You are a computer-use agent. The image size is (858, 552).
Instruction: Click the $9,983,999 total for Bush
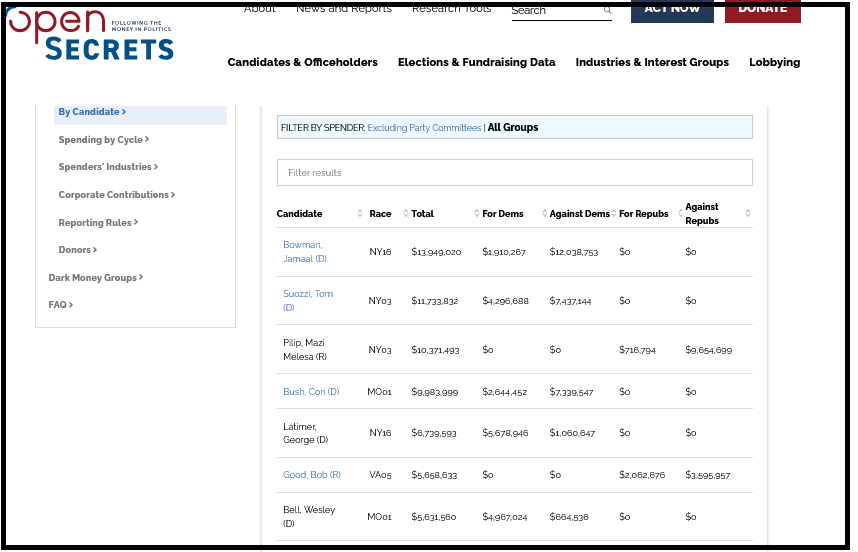tap(434, 392)
